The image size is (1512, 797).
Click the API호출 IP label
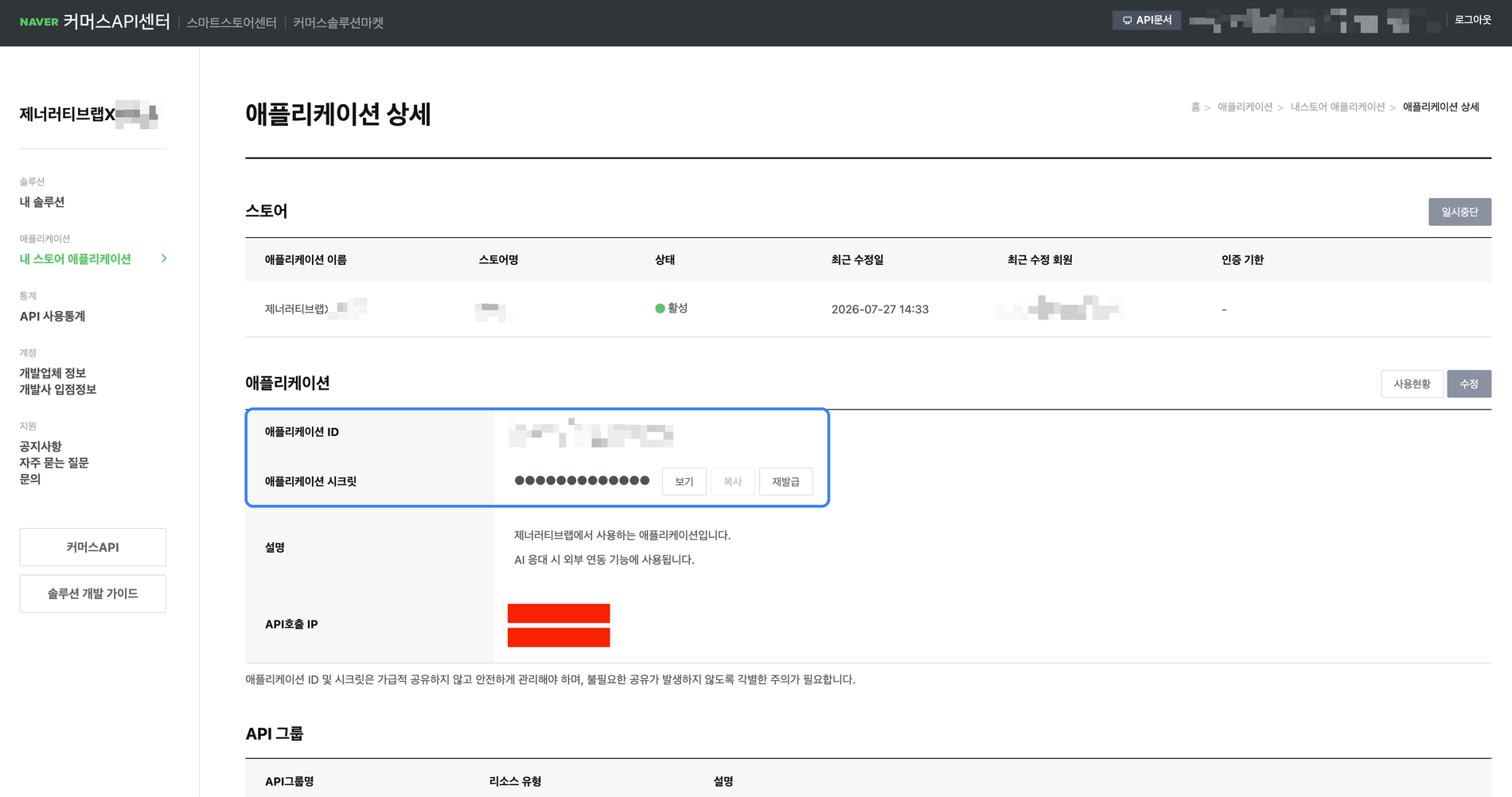[x=291, y=624]
